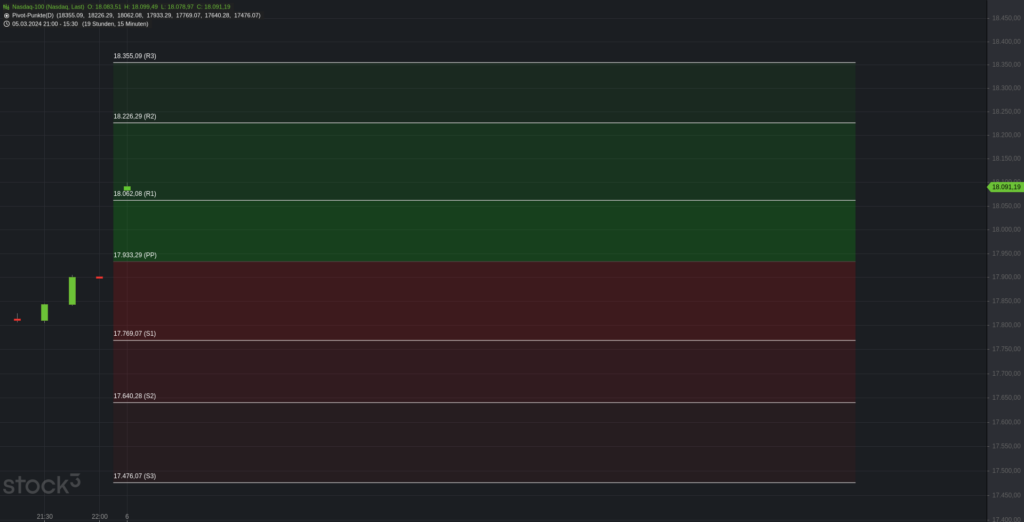
Task: Click the 17.640,28 (S2) support line label
Action: pos(135,396)
